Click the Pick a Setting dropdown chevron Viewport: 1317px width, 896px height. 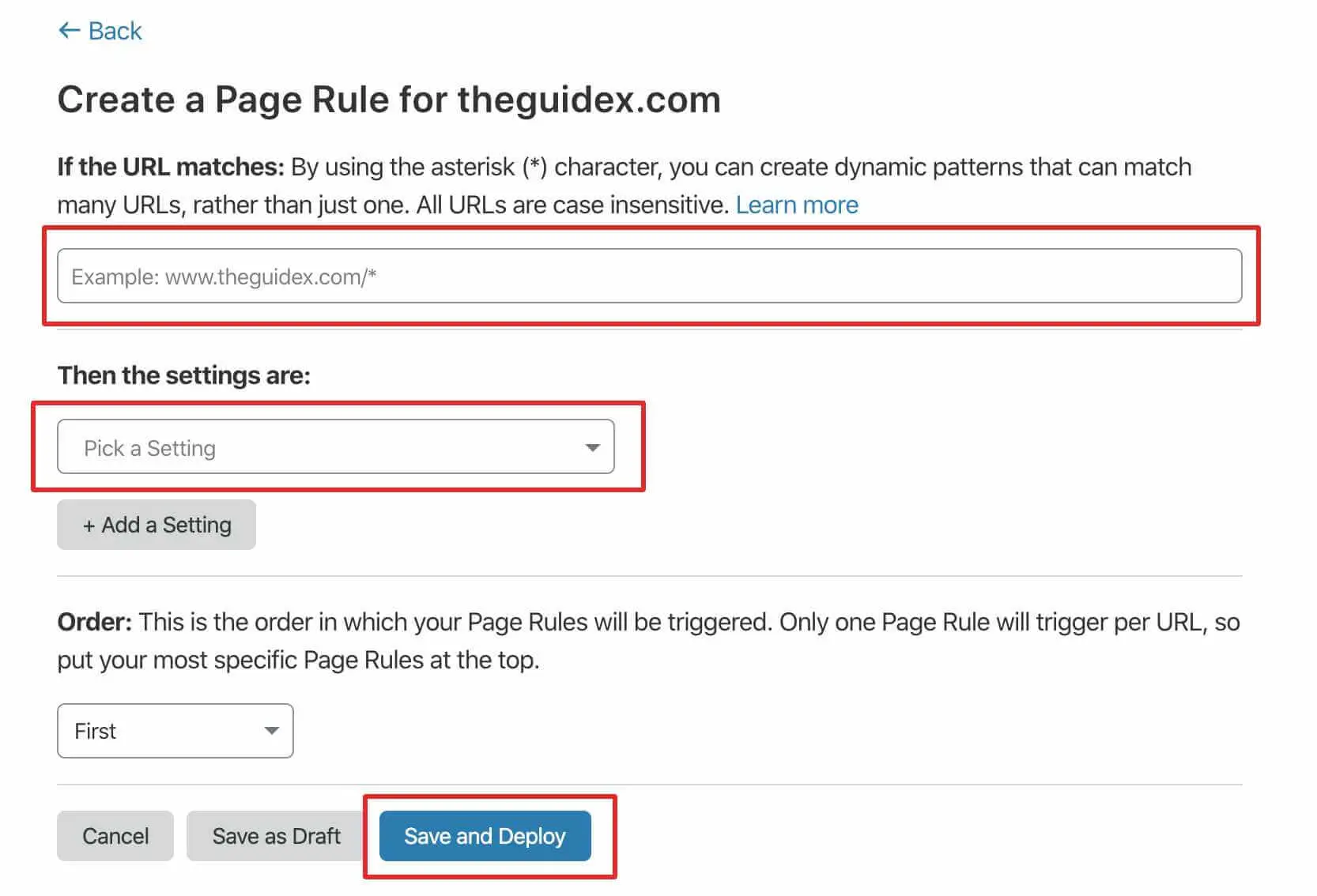(x=591, y=447)
